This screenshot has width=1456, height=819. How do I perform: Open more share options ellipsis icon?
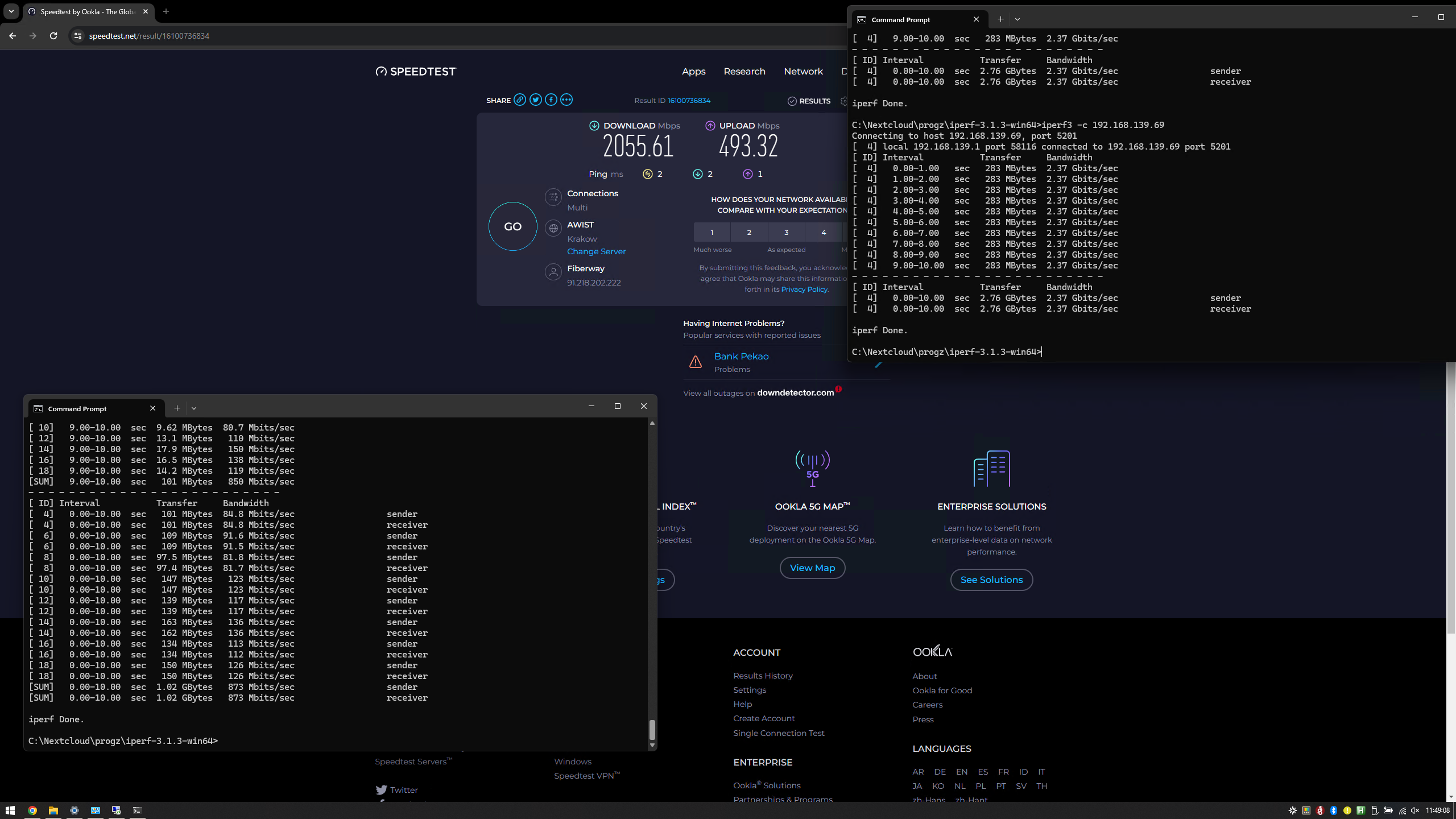click(x=566, y=100)
